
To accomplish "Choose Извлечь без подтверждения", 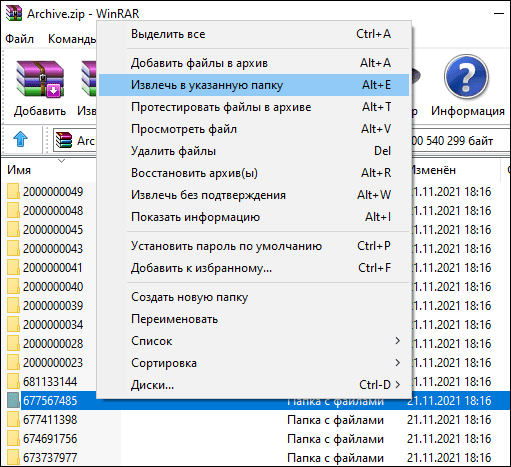I will pyautogui.click(x=254, y=195).
